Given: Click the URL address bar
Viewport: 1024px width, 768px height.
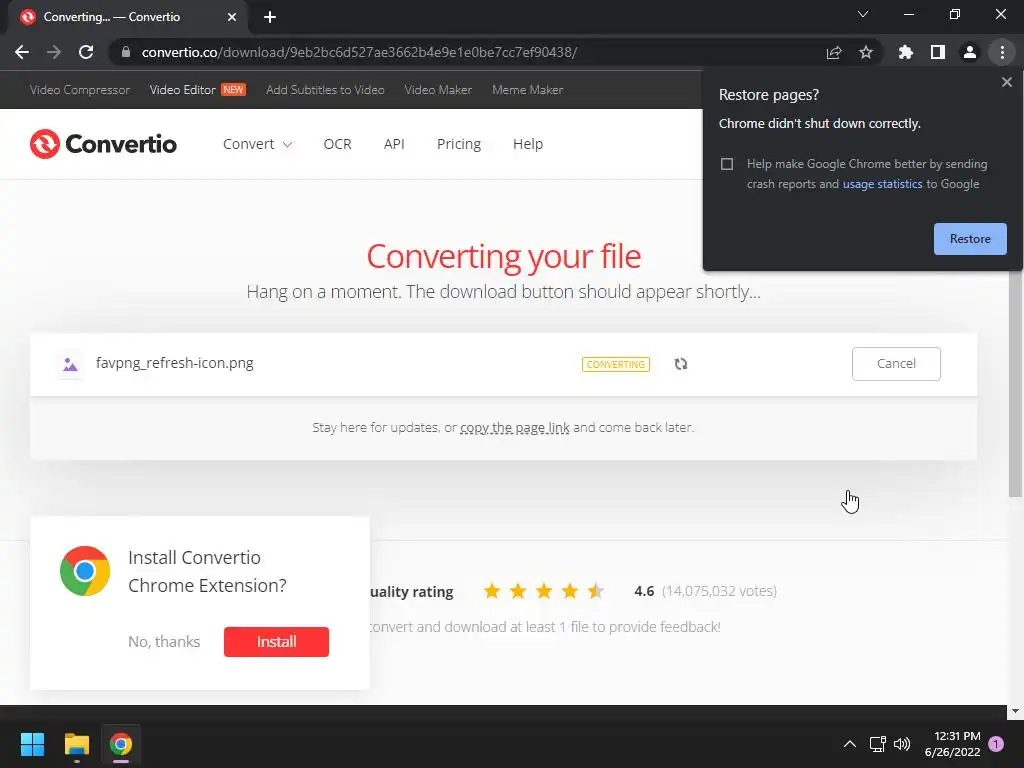Looking at the screenshot, I should click(x=470, y=52).
